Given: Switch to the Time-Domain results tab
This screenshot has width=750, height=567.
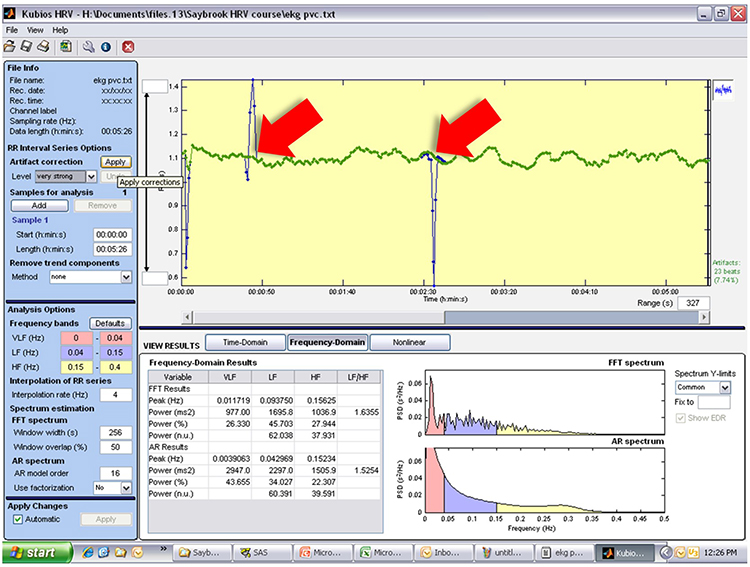Looking at the screenshot, I should [x=244, y=341].
